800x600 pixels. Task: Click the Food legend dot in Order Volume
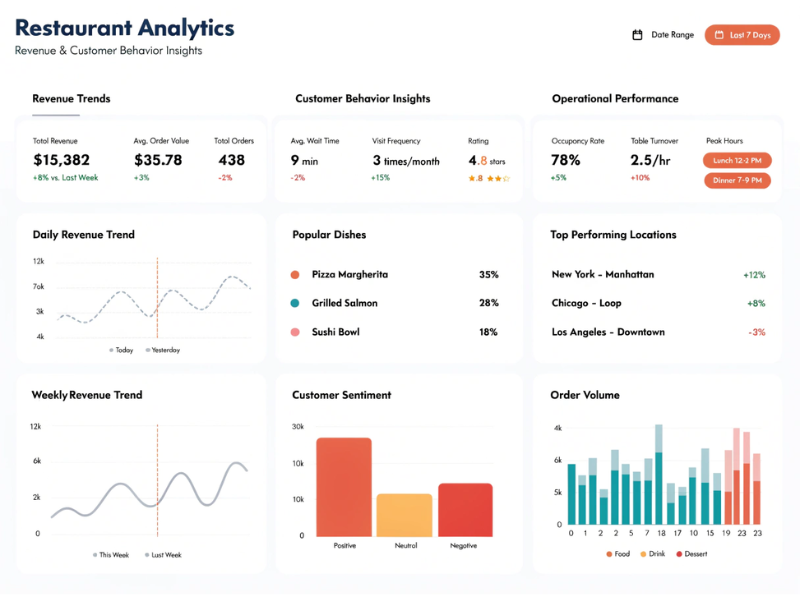coord(608,553)
